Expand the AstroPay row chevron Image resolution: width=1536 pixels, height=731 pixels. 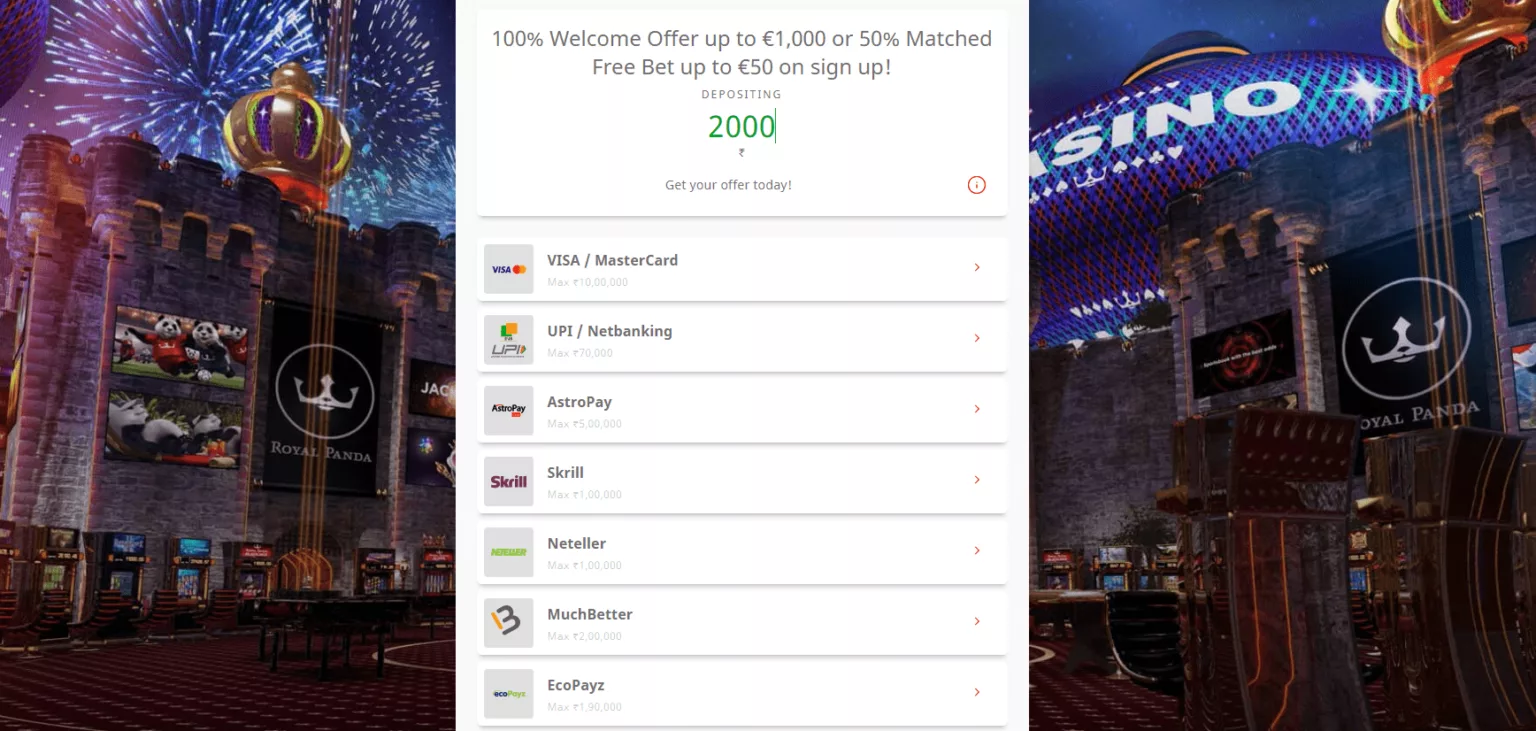(x=977, y=409)
